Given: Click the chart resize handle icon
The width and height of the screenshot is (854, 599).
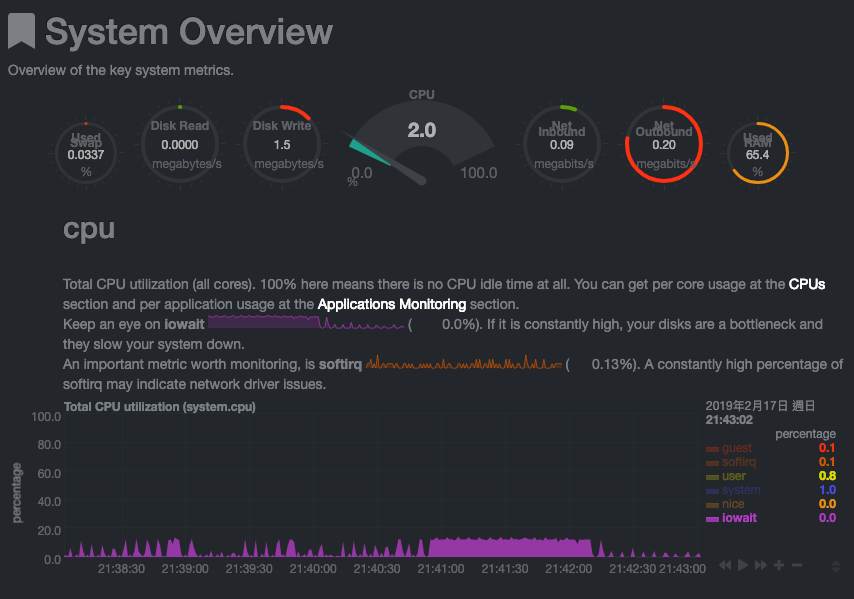Looking at the screenshot, I should coord(836,566).
